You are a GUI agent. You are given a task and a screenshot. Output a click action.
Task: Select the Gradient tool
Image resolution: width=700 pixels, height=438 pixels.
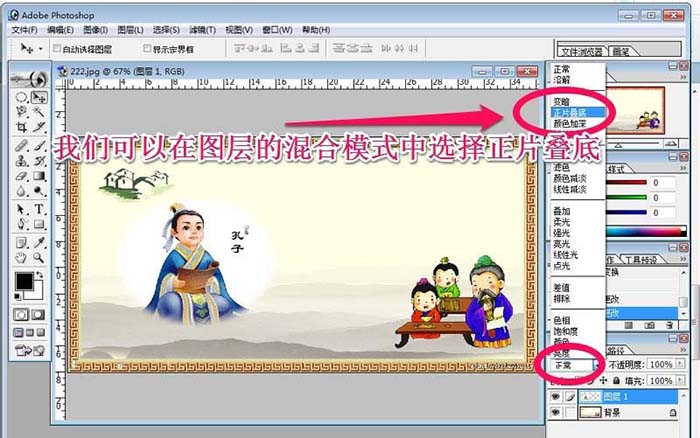(x=39, y=176)
